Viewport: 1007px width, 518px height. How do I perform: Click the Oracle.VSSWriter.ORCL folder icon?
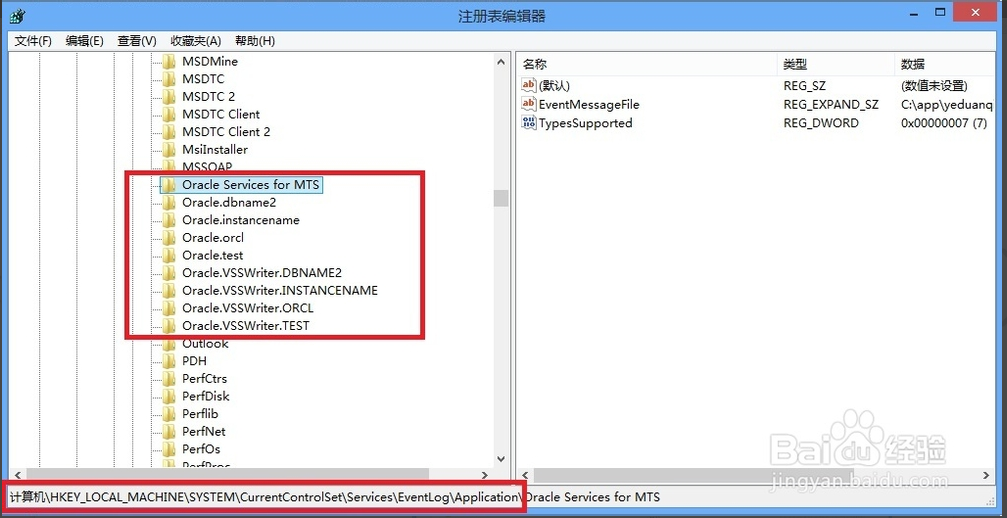(169, 308)
